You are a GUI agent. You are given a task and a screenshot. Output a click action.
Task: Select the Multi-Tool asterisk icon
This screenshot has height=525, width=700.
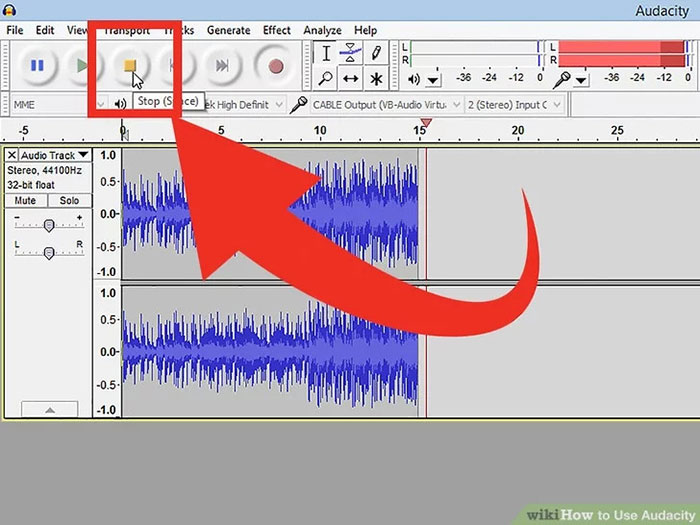[x=376, y=78]
